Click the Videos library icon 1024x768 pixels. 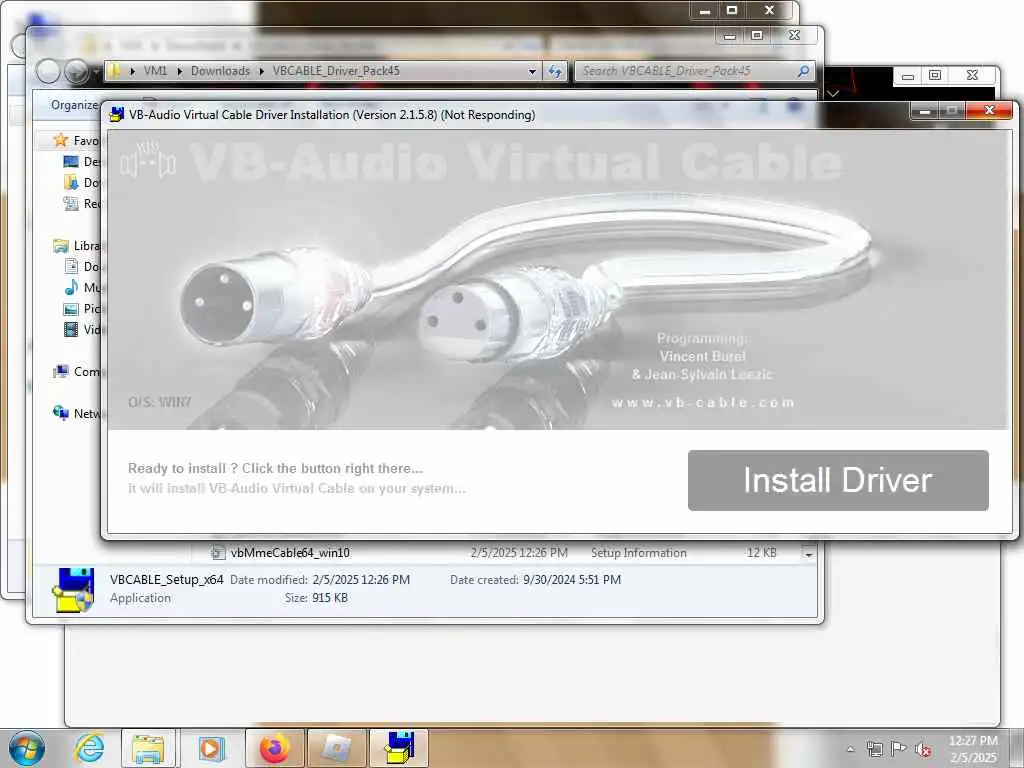71,329
